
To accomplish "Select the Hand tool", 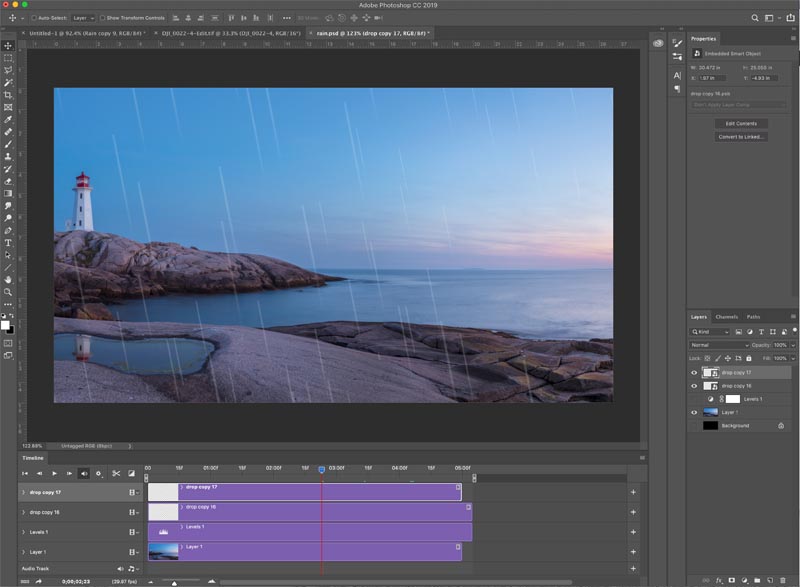I will click(x=8, y=279).
